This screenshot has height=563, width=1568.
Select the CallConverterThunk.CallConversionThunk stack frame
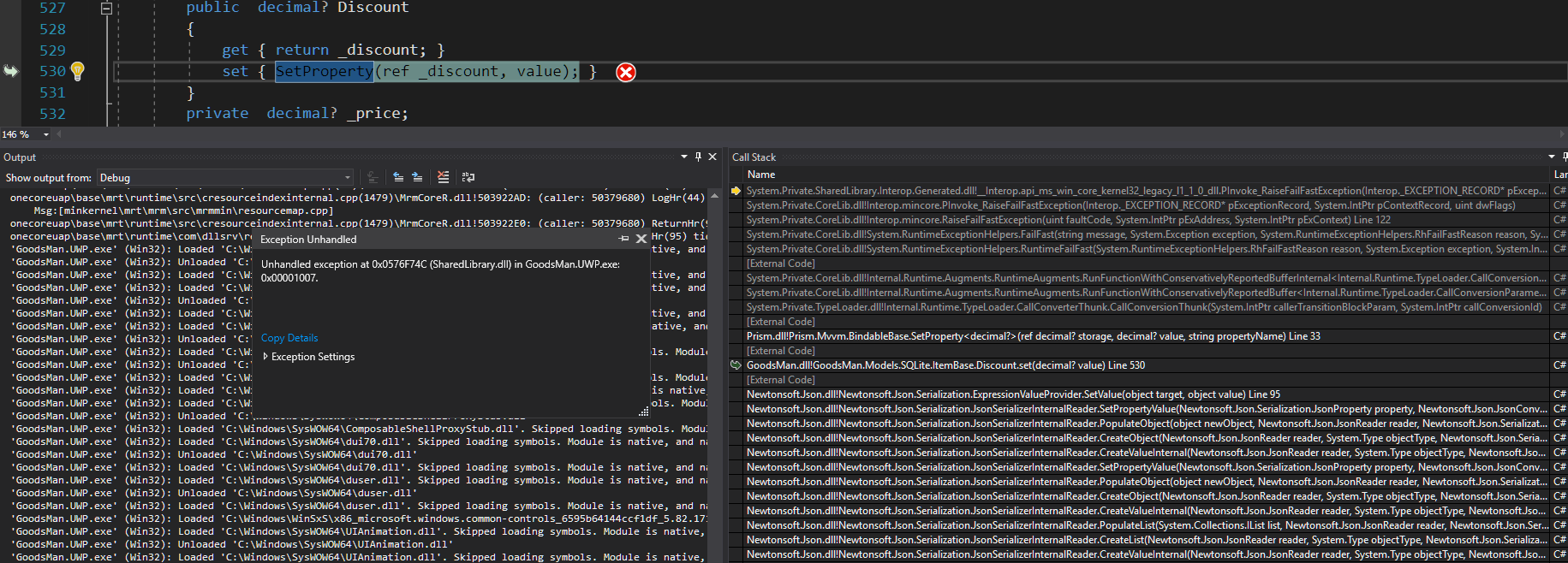pos(1147,307)
